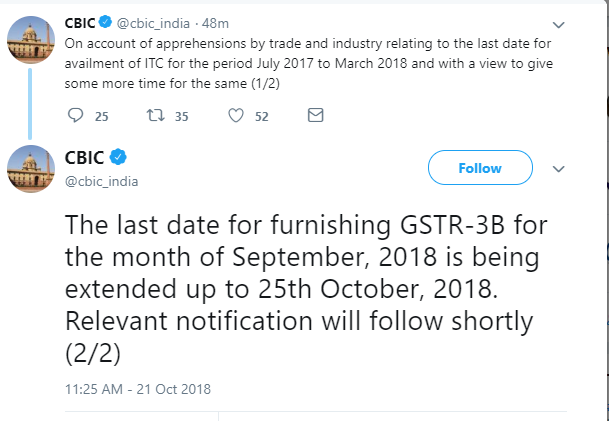Click the reply speech bubble icon
Screen dimensions: 609x421
[x=75, y=115]
